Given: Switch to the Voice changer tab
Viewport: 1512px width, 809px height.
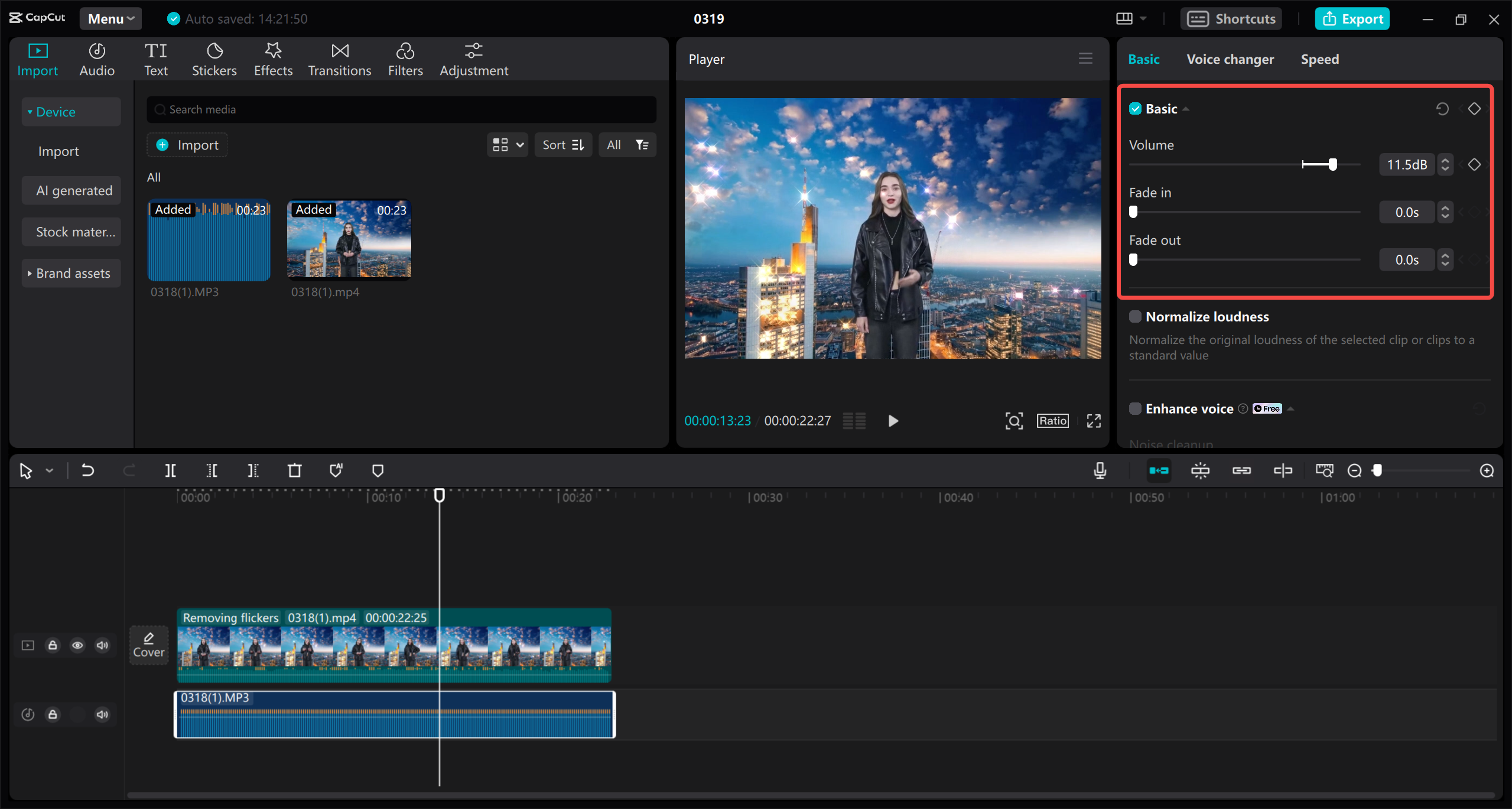Looking at the screenshot, I should point(1230,59).
